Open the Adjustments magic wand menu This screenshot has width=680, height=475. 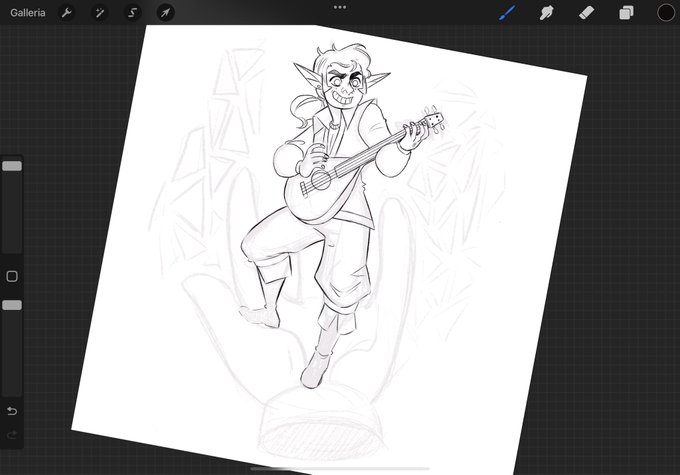click(x=99, y=13)
